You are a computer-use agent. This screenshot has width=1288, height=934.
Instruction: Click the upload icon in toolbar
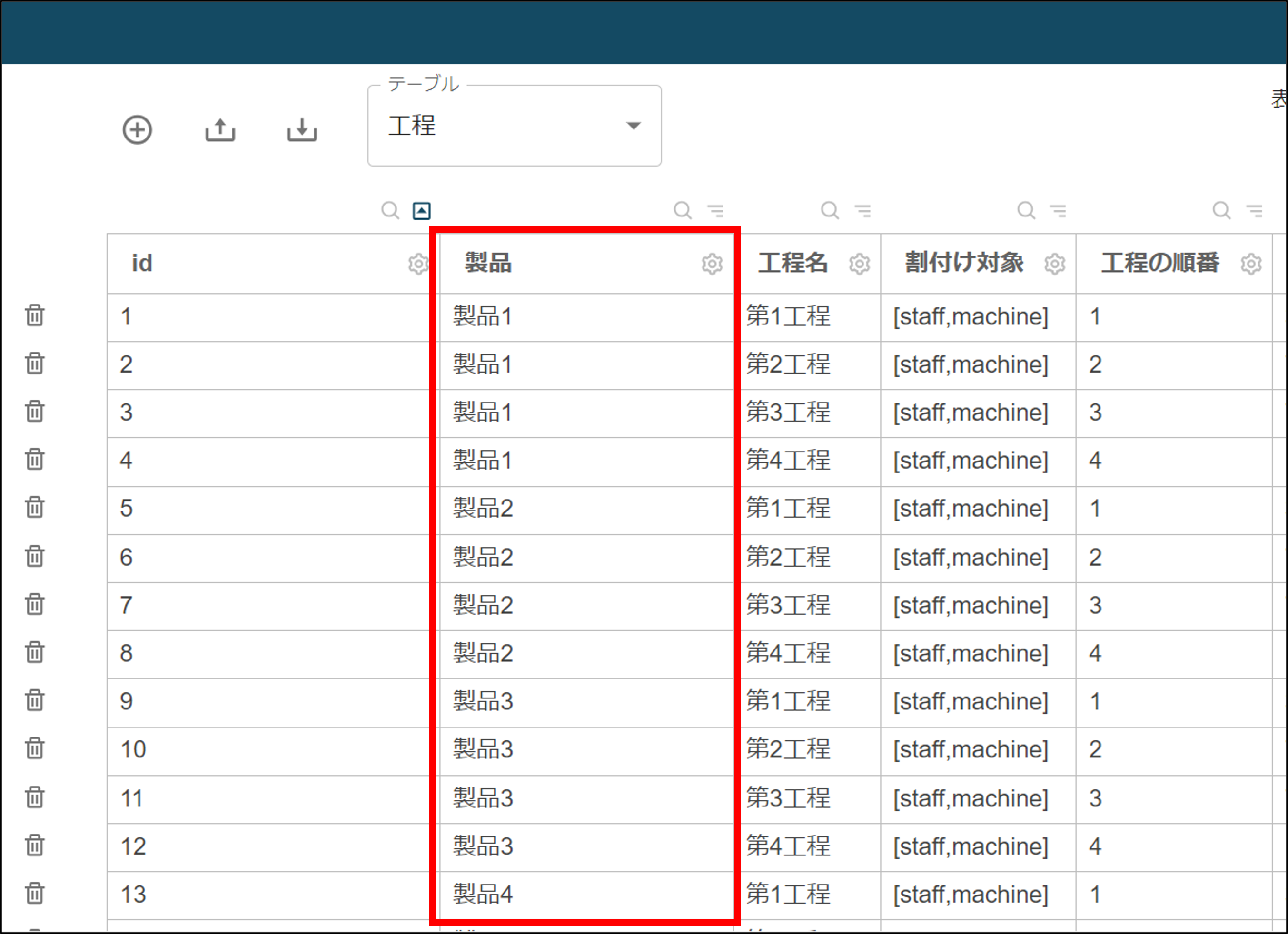pos(220,130)
